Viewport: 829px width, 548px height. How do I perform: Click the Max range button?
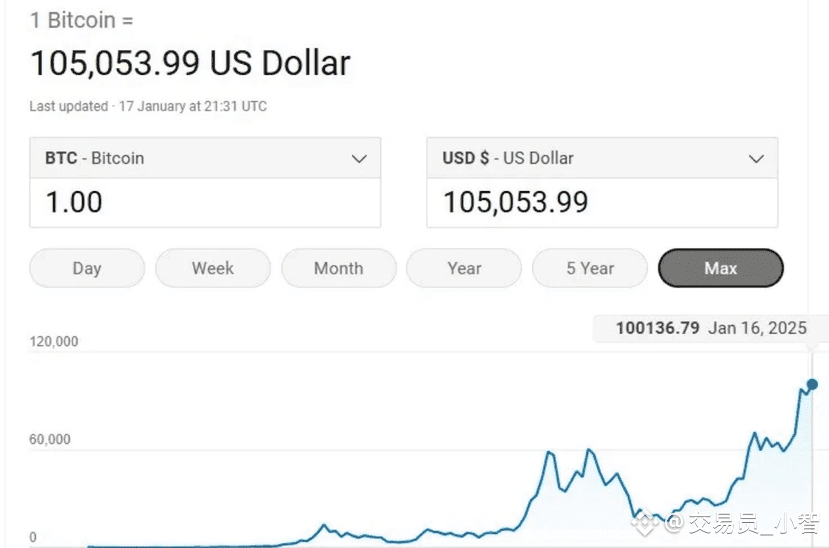click(720, 268)
